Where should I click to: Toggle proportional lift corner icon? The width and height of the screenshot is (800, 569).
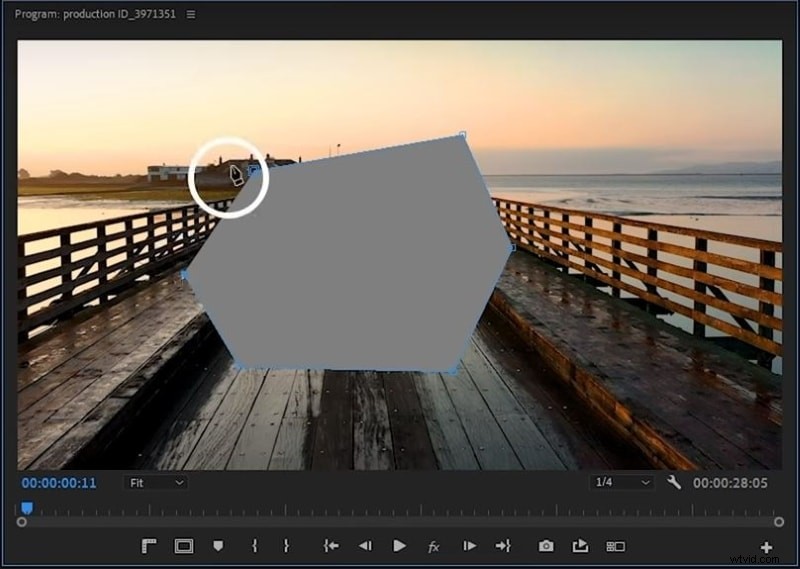148,546
